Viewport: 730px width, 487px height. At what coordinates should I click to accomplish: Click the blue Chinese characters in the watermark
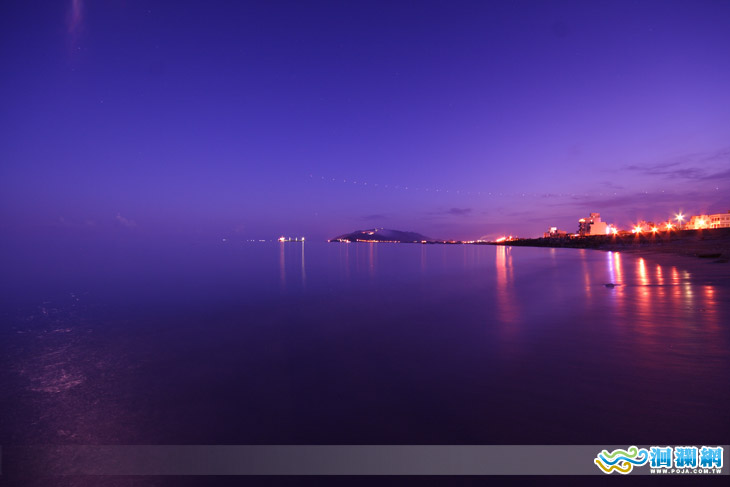tap(685, 457)
